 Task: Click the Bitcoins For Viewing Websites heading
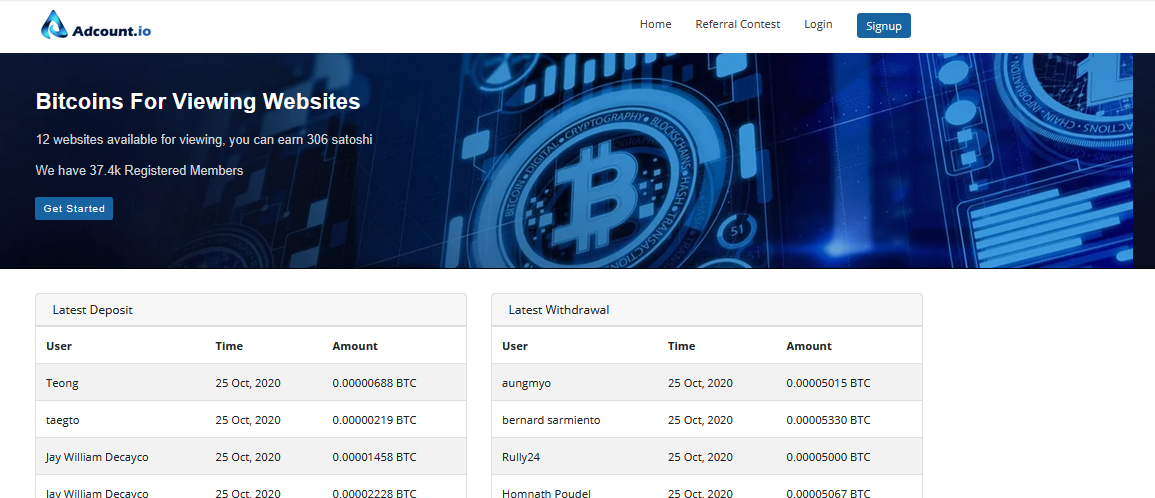pyautogui.click(x=198, y=101)
